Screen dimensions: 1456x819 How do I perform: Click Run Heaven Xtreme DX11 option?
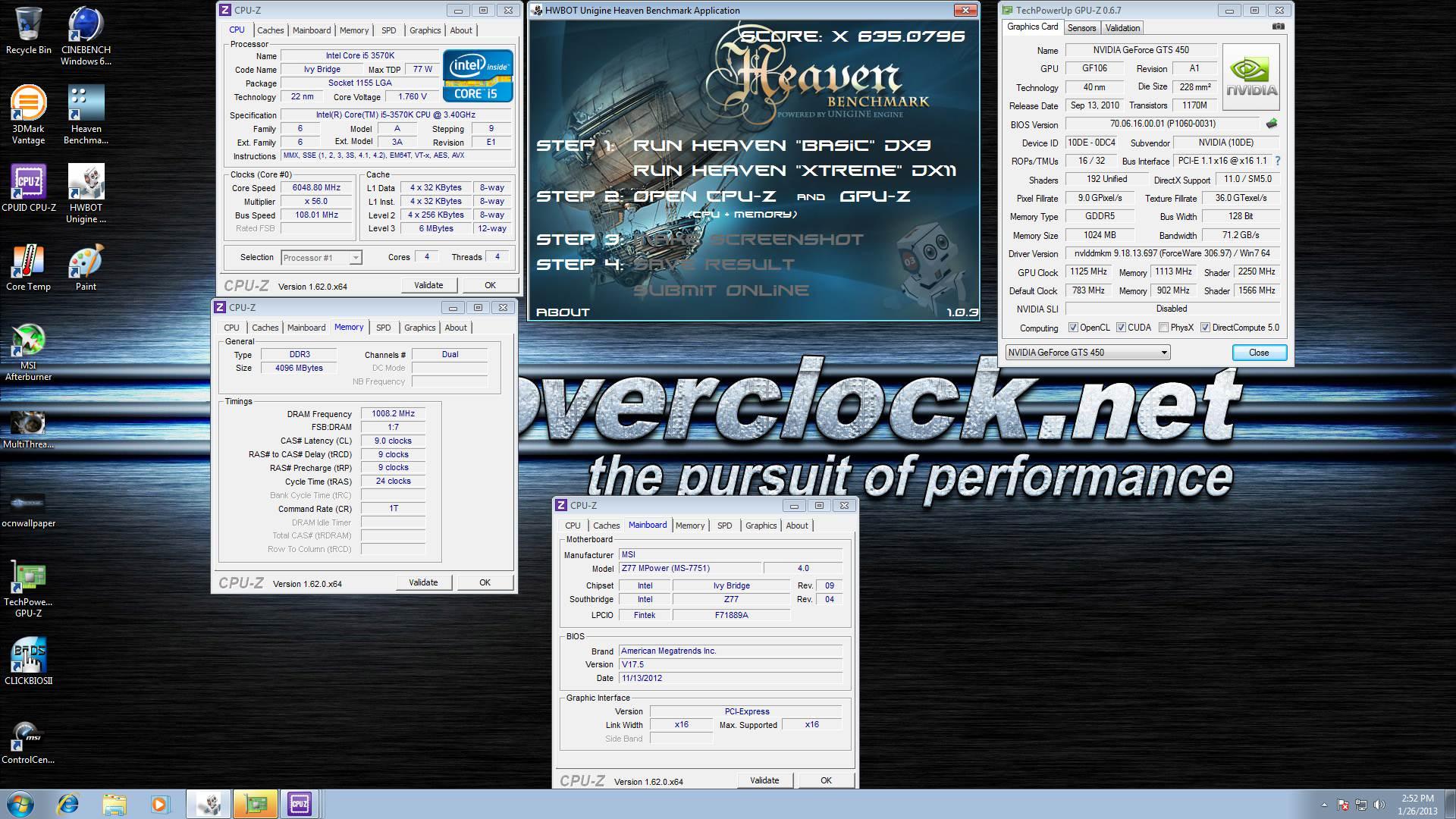[x=795, y=171]
